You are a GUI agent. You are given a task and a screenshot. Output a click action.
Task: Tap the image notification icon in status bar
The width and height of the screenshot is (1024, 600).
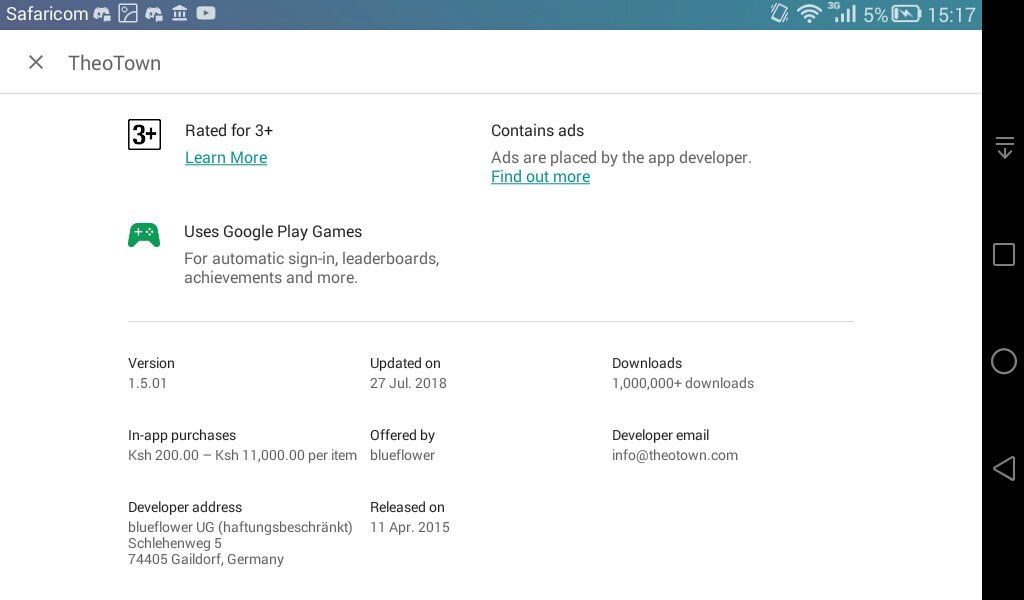click(128, 13)
